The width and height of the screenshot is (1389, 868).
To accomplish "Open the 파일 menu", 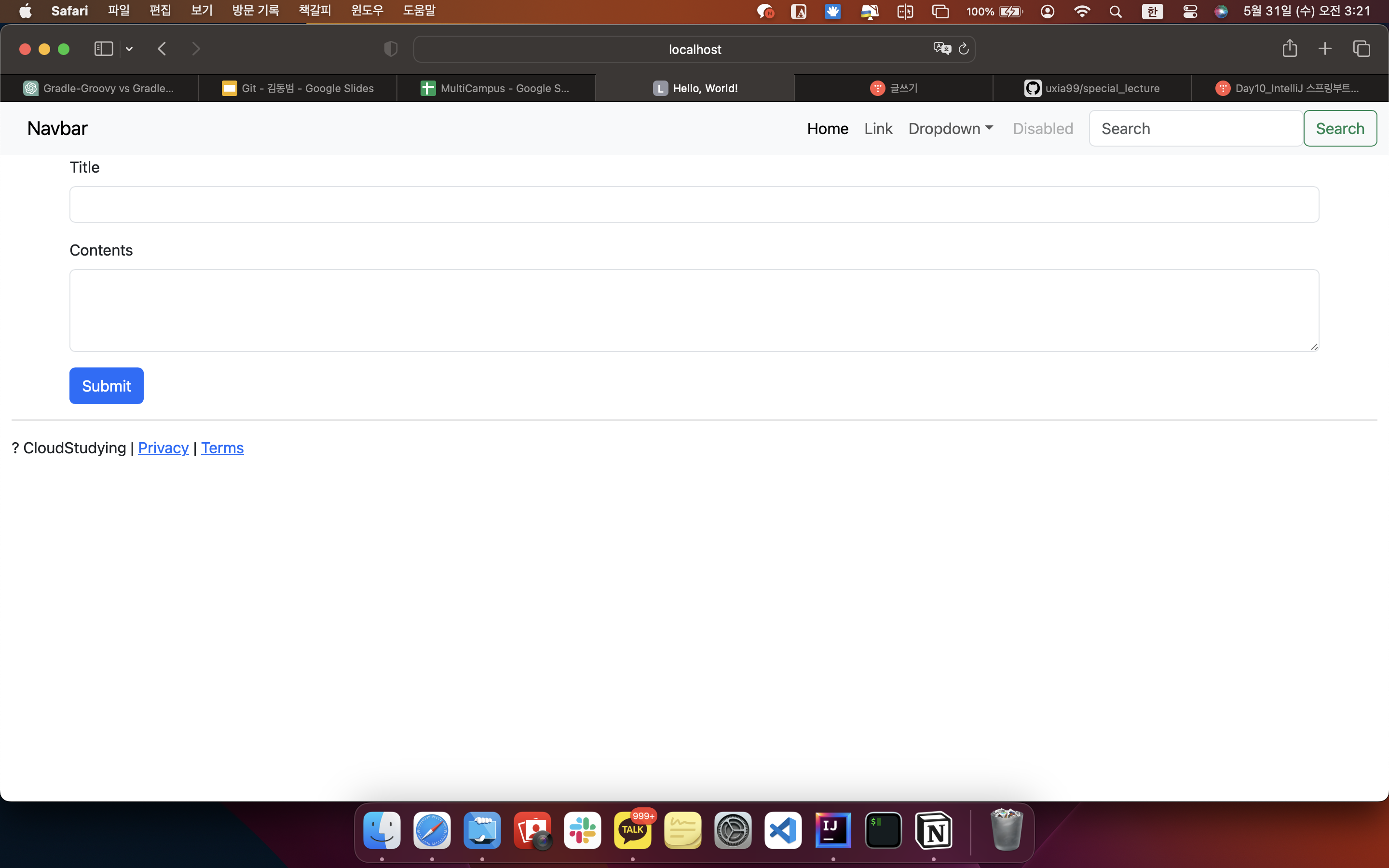I will coord(119,11).
